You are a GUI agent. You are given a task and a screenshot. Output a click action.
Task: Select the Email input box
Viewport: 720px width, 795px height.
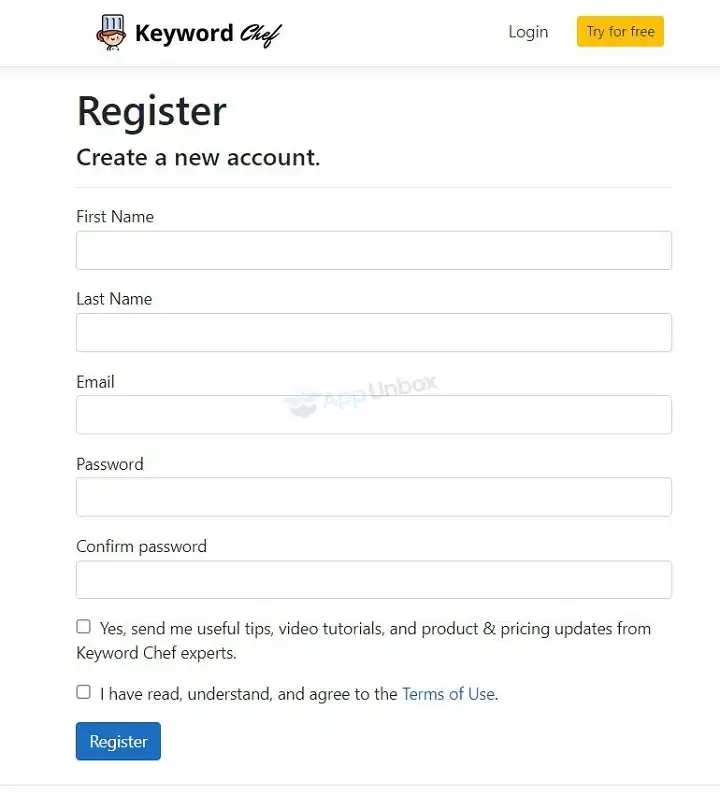(x=374, y=414)
